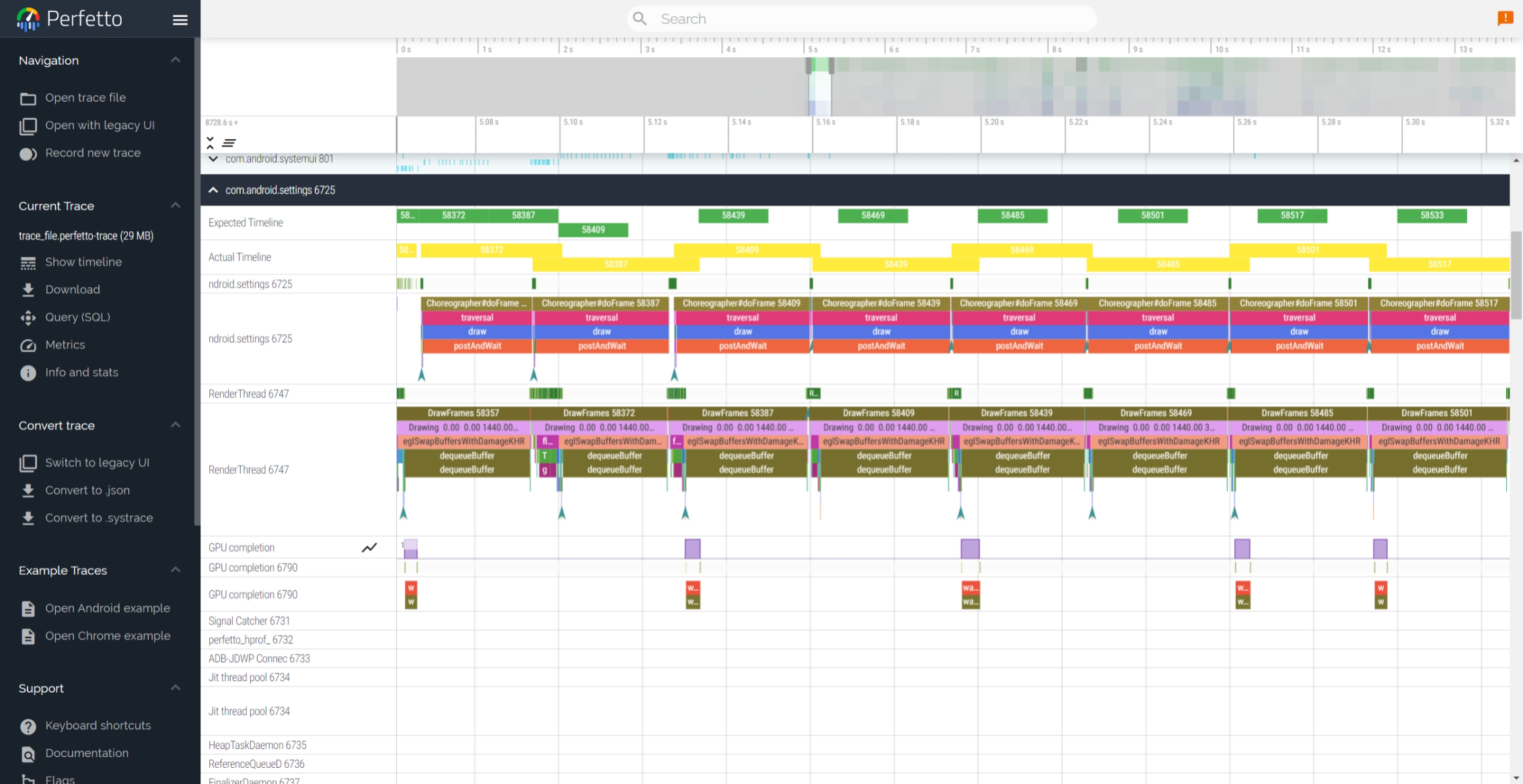The width and height of the screenshot is (1523, 784).
Task: Open Query (SQL) page
Action: (77, 317)
